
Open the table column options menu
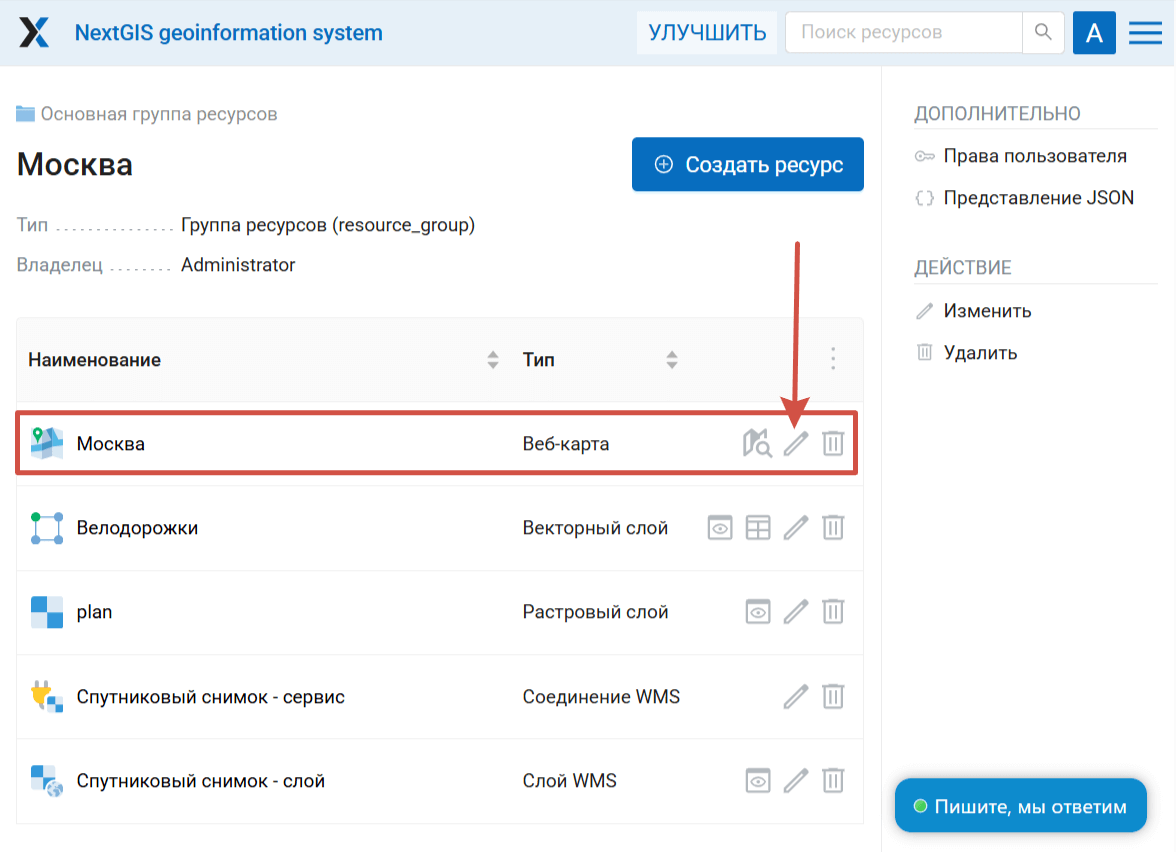click(x=833, y=360)
